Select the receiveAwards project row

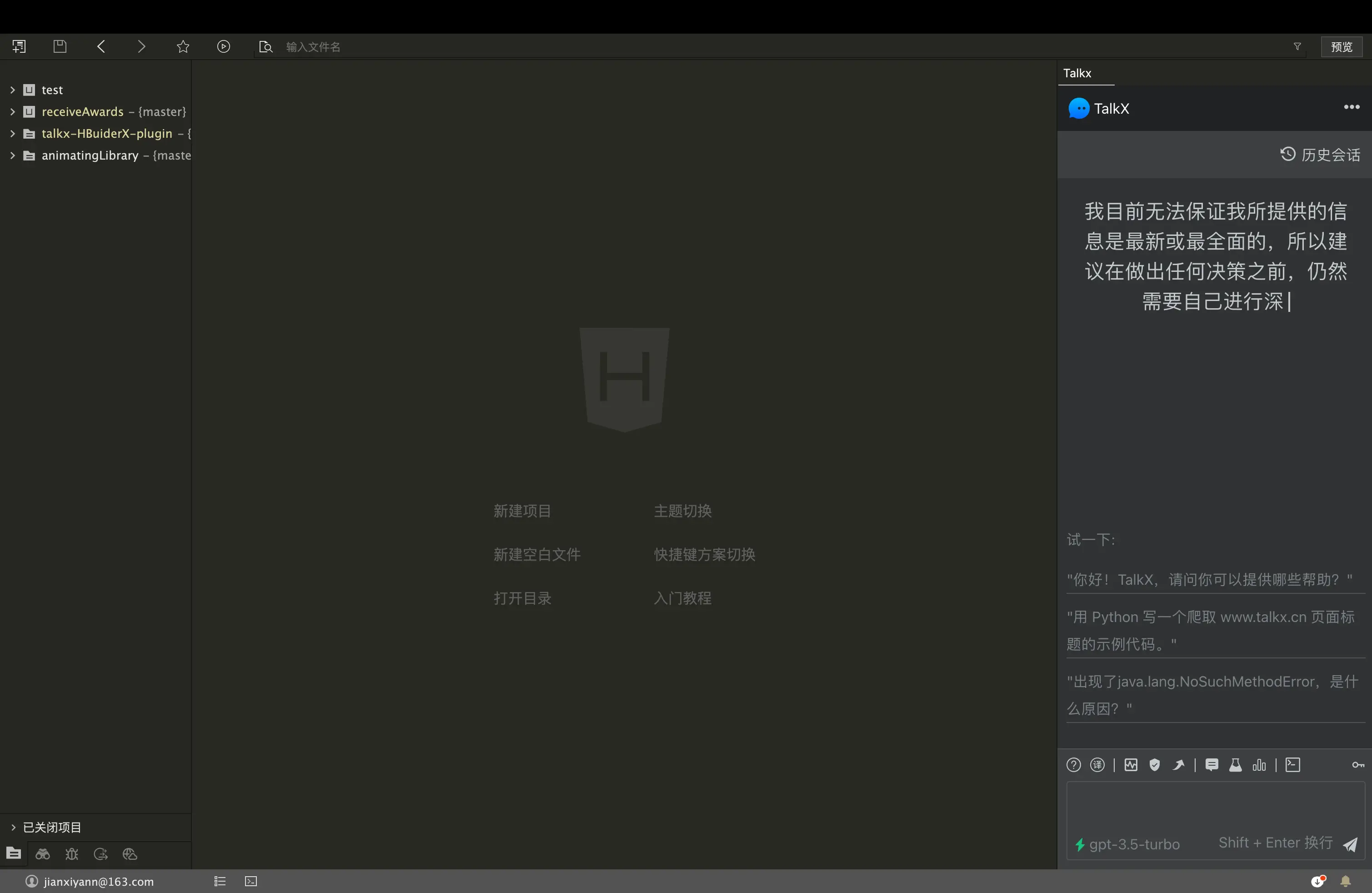tap(95, 112)
